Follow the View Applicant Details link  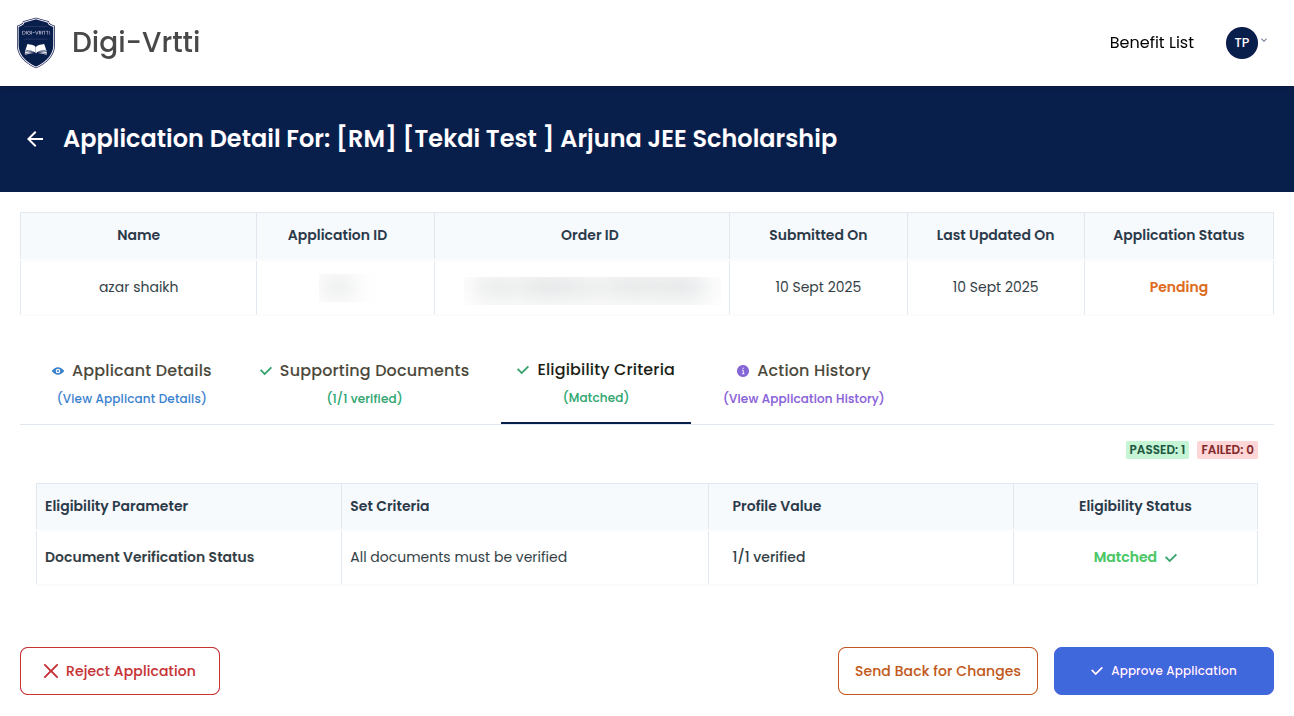click(x=132, y=399)
